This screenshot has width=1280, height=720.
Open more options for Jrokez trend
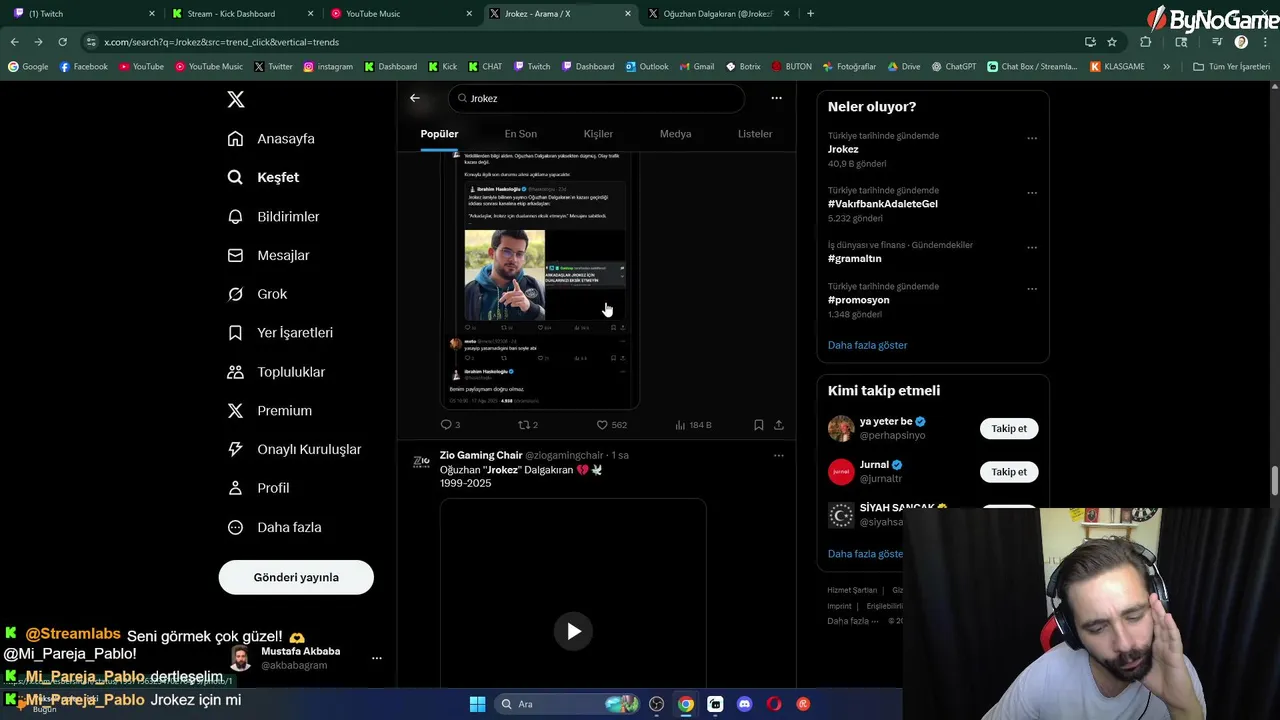(1032, 138)
